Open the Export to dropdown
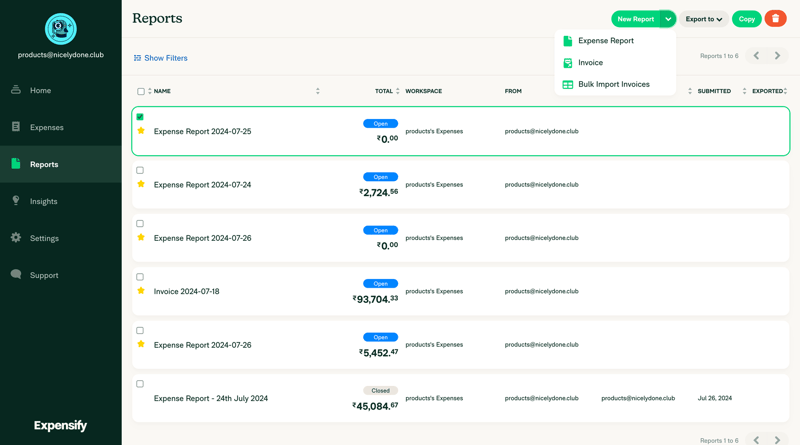The image size is (800, 445). [704, 19]
